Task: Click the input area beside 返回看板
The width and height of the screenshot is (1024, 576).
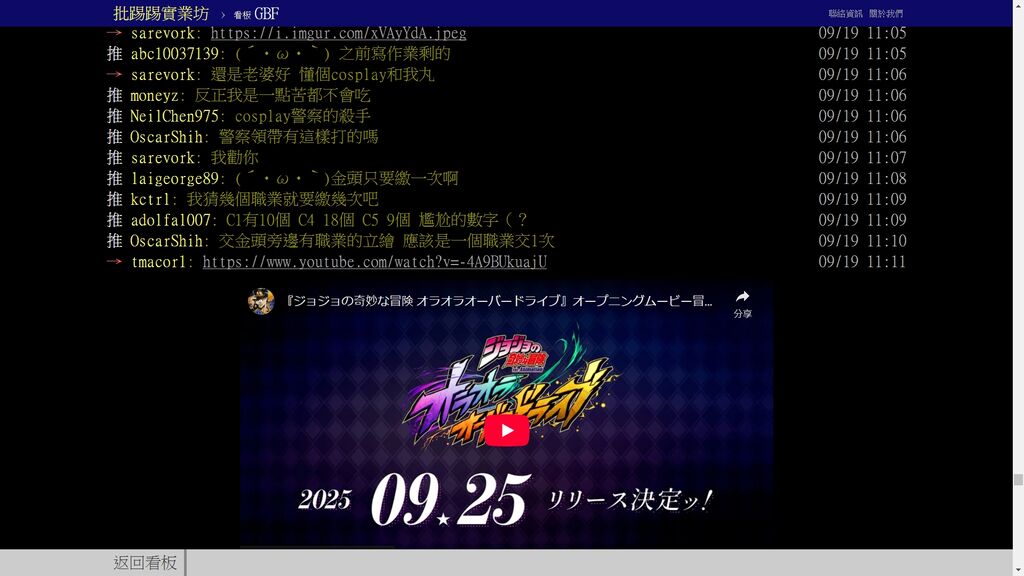Action: coord(598,563)
